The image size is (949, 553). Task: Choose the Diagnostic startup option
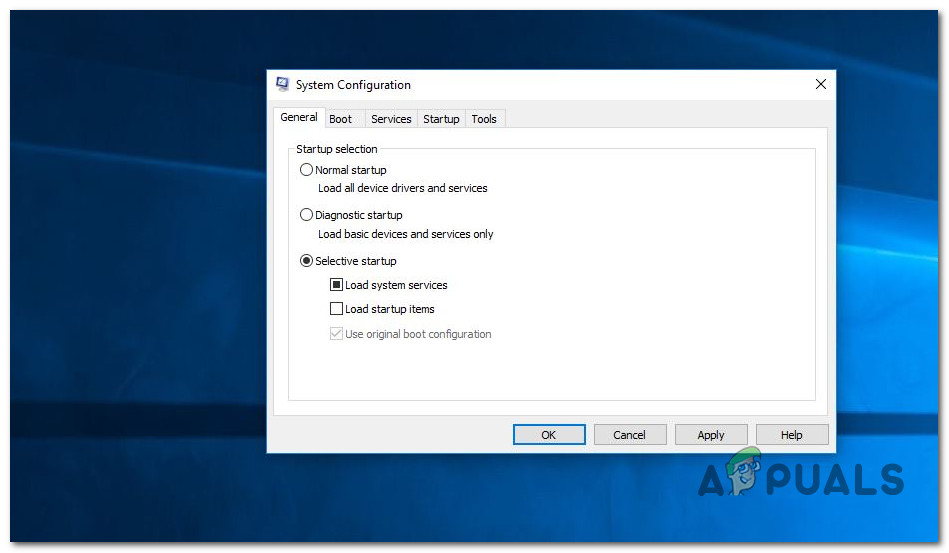(306, 215)
